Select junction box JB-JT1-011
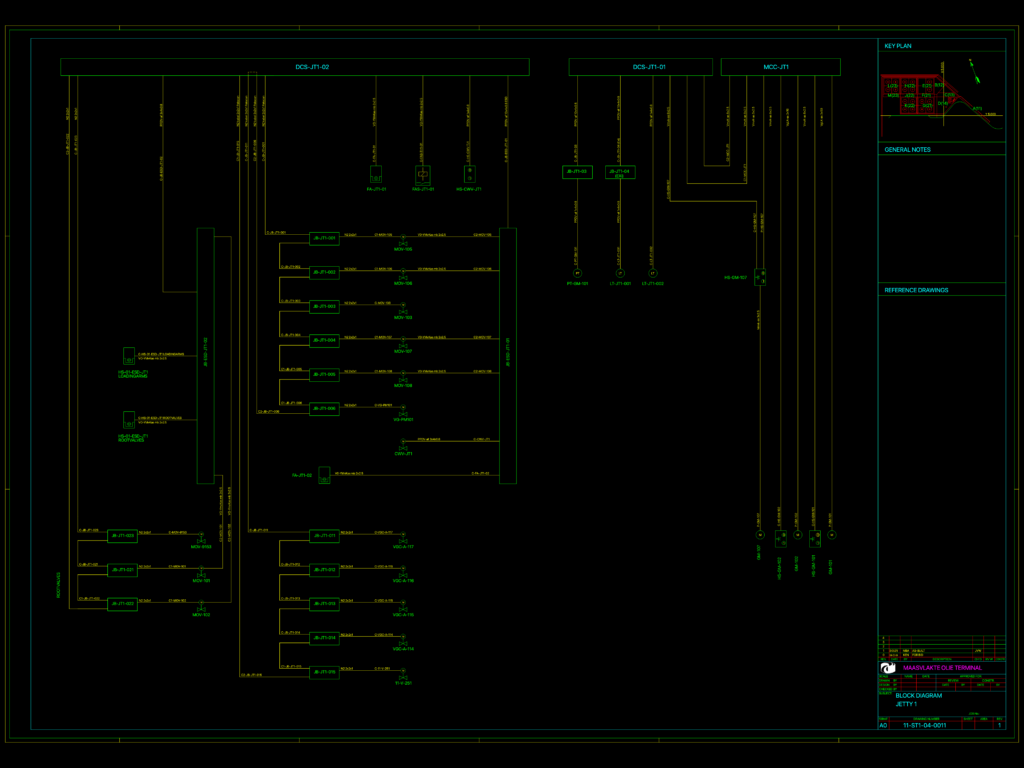Image resolution: width=1024 pixels, height=768 pixels. coord(324,536)
